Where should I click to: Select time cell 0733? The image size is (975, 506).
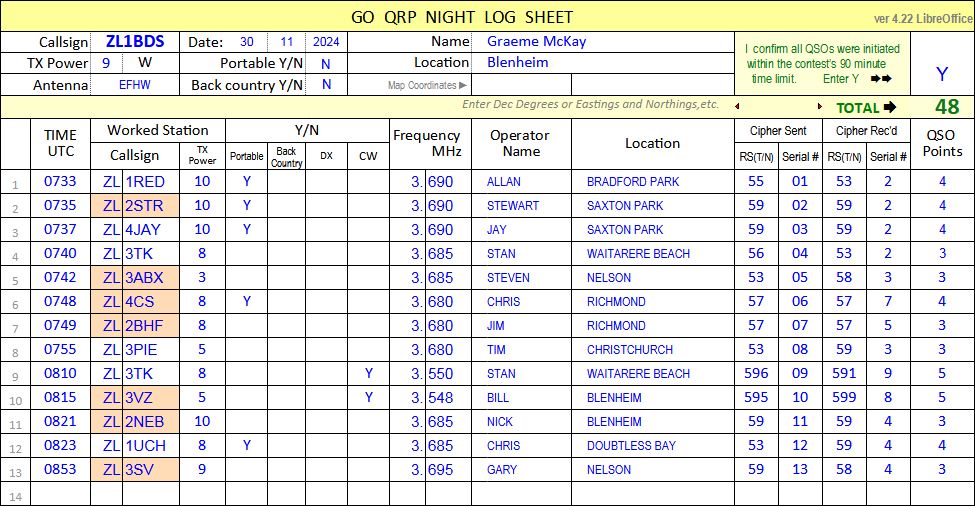(60, 182)
